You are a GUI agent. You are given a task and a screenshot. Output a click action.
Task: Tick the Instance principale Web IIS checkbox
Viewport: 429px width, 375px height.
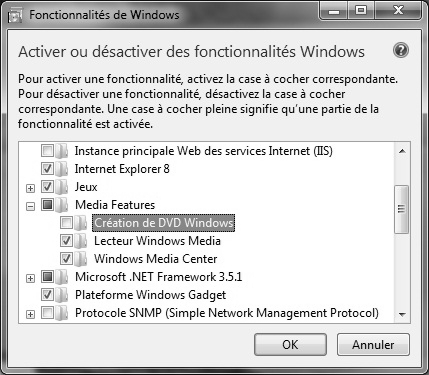click(x=47, y=151)
